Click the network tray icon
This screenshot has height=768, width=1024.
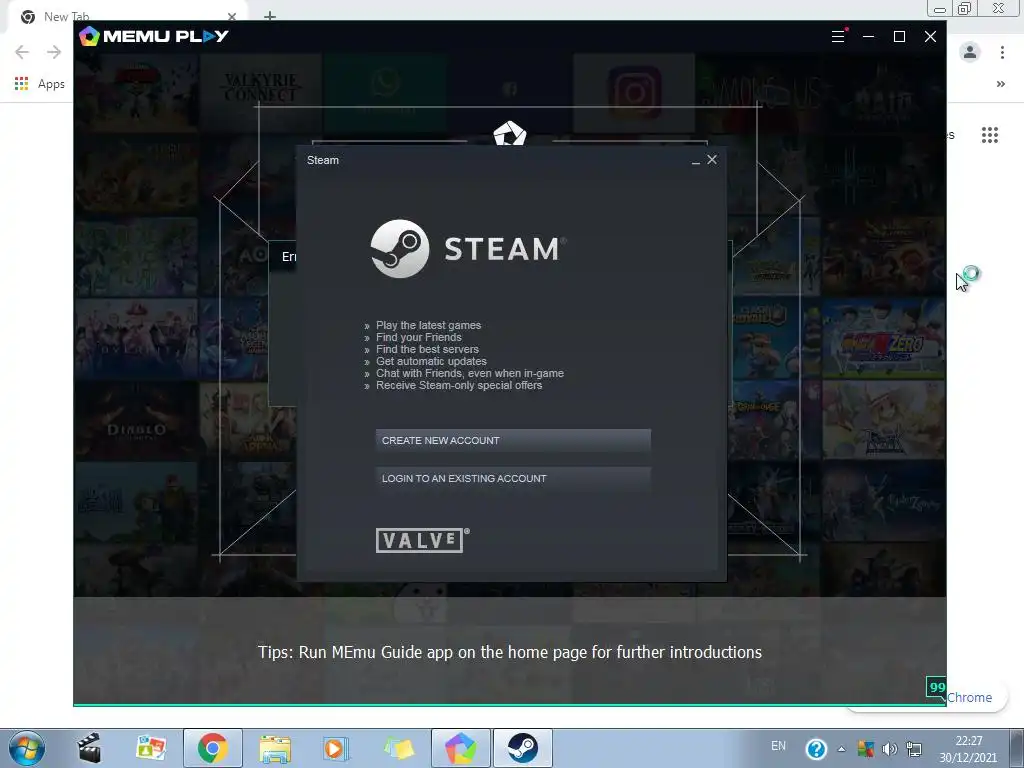tap(914, 749)
